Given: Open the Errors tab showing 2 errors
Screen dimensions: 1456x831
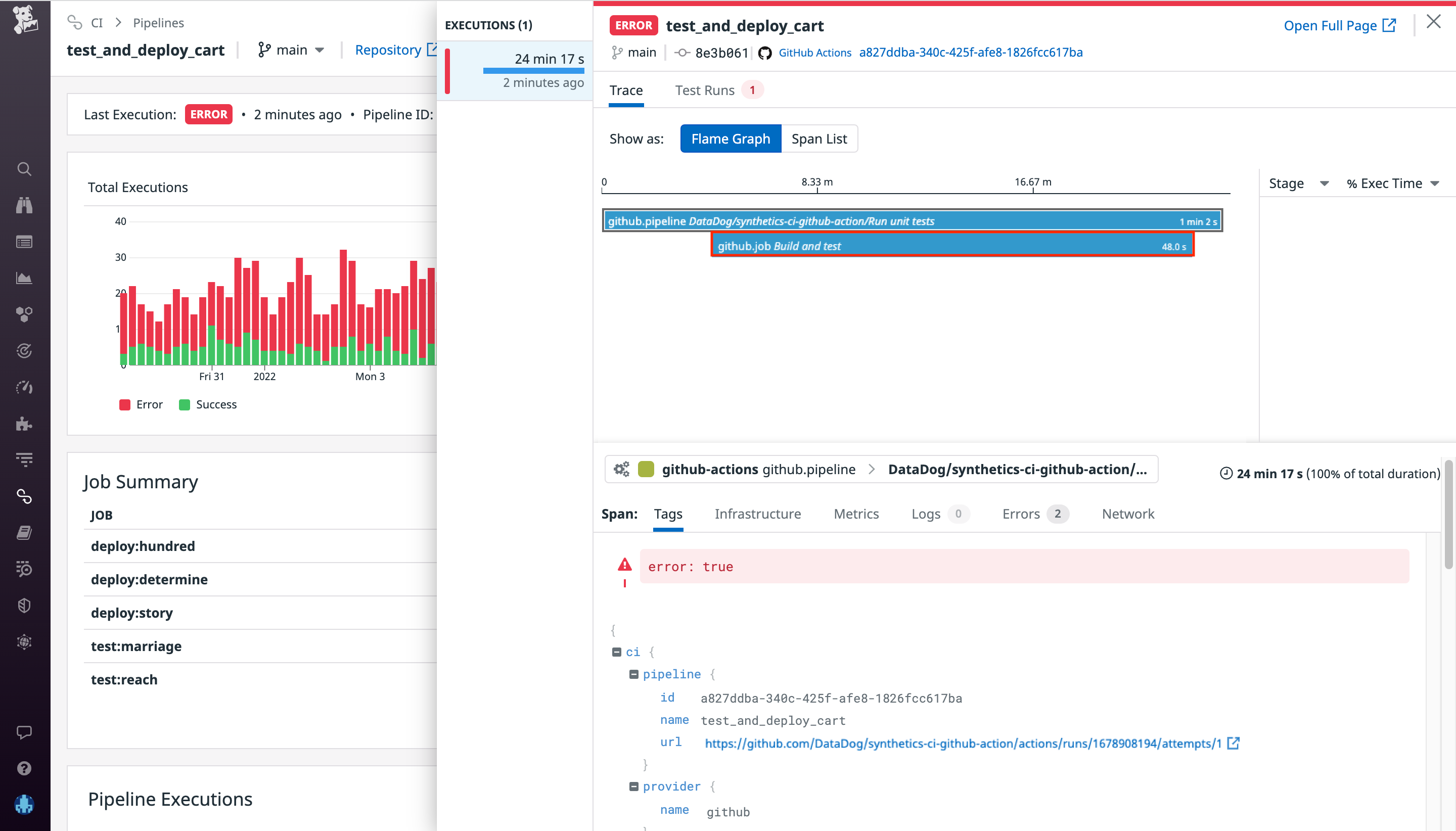Looking at the screenshot, I should (x=1021, y=514).
